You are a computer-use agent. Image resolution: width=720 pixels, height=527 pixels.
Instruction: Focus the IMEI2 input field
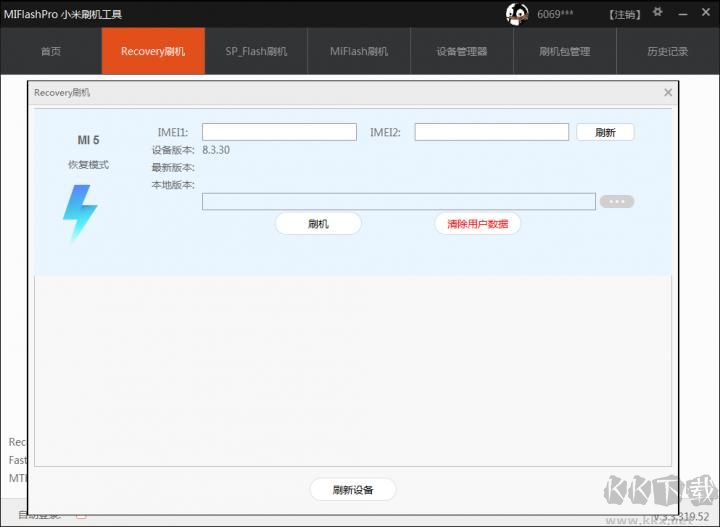pos(492,132)
